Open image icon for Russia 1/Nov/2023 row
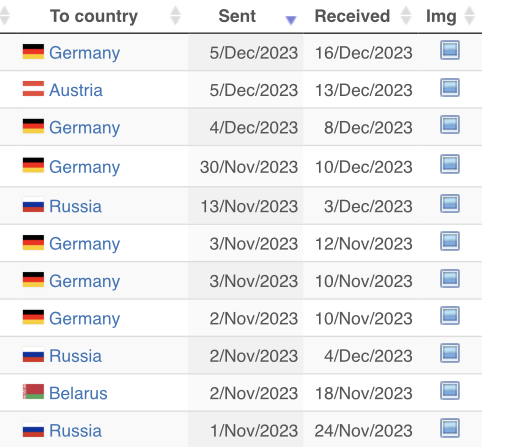Screen dimensions: 506x447 coord(450,428)
